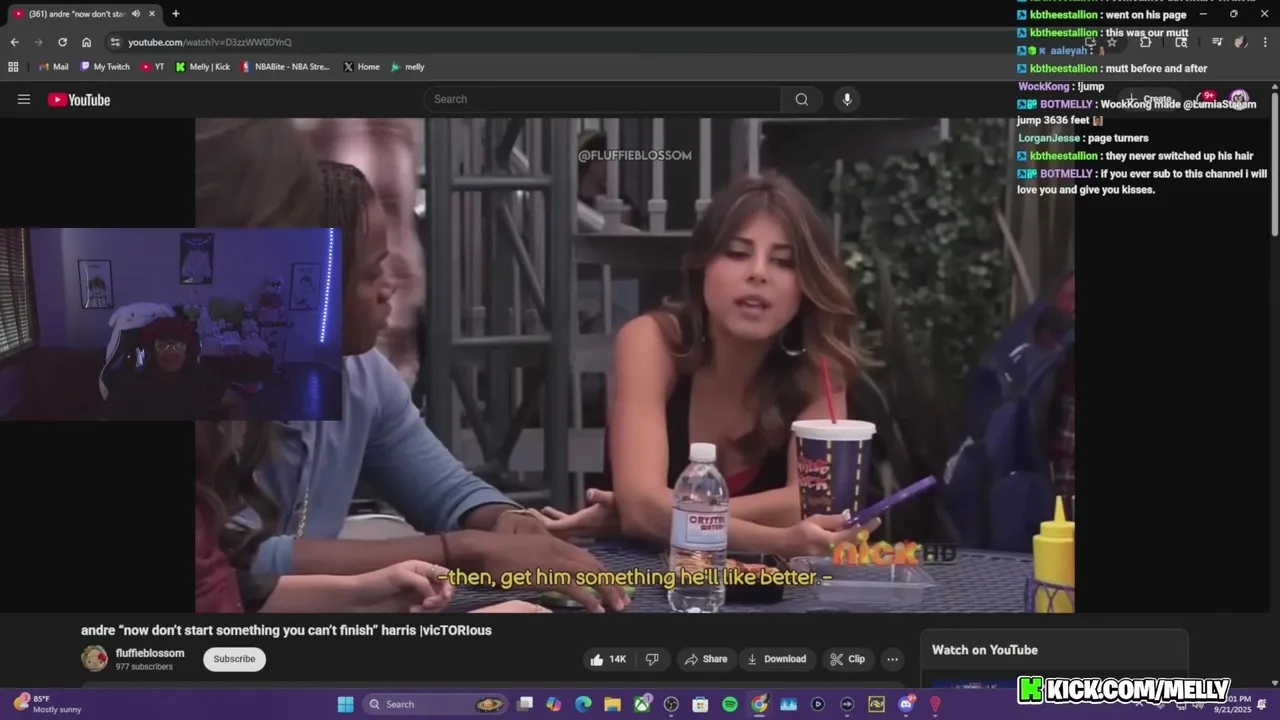Click the '977 subscribers' text

coord(144,667)
